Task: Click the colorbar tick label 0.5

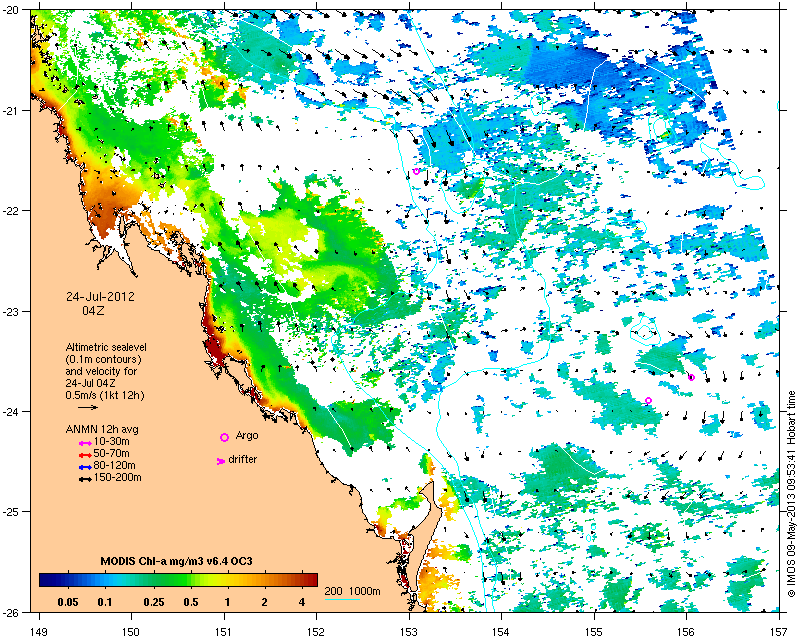Action: pyautogui.click(x=190, y=602)
